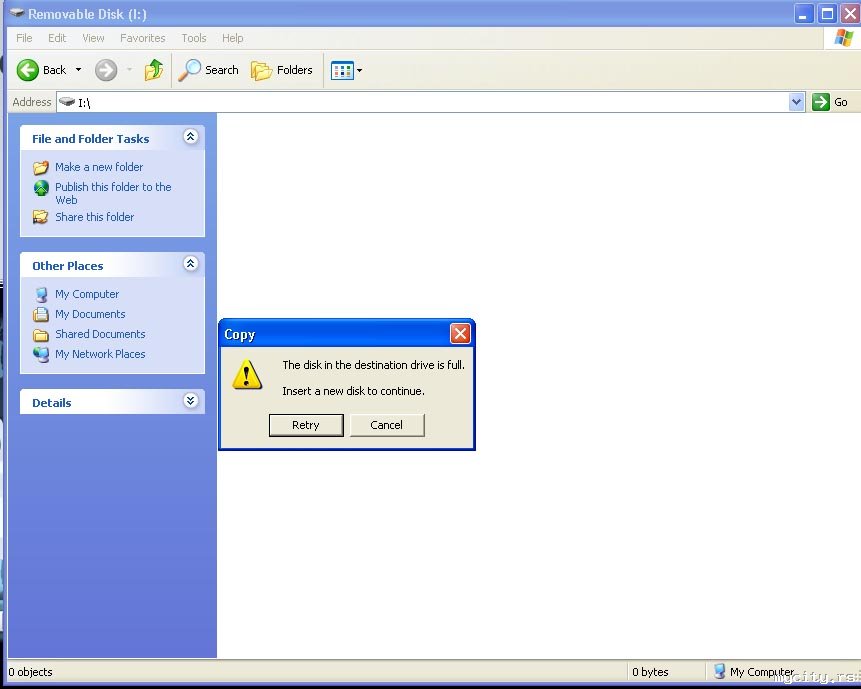Image resolution: width=861 pixels, height=689 pixels.
Task: Click the My Network Places icon
Action: point(41,355)
